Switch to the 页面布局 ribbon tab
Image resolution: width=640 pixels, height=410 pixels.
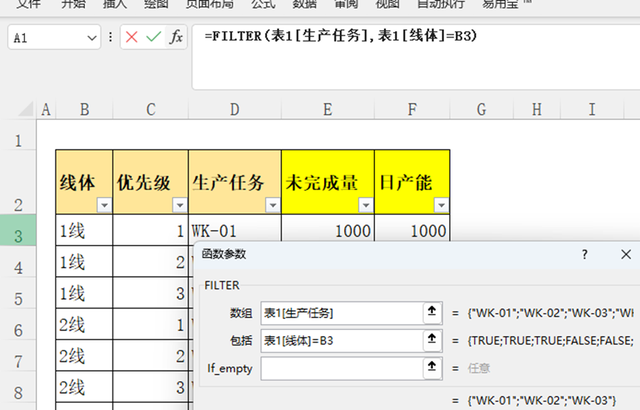tap(209, 4)
